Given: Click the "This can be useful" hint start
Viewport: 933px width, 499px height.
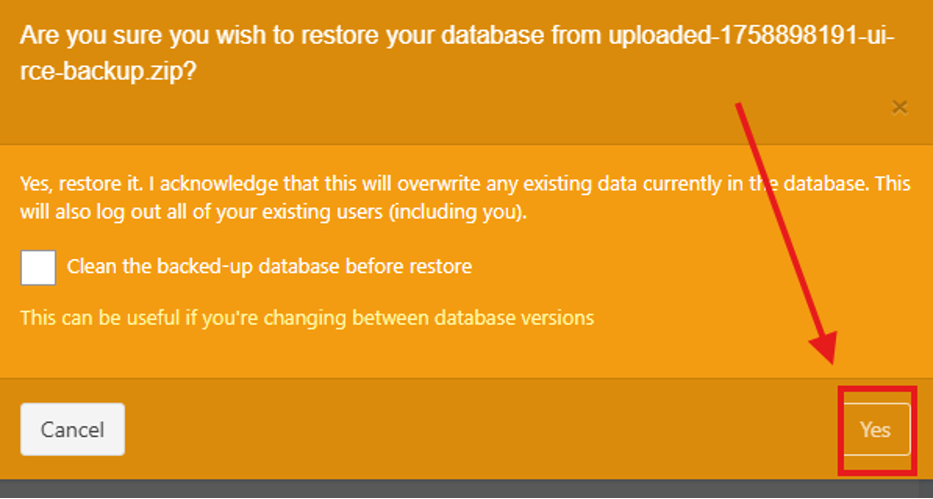Looking at the screenshot, I should (90, 318).
